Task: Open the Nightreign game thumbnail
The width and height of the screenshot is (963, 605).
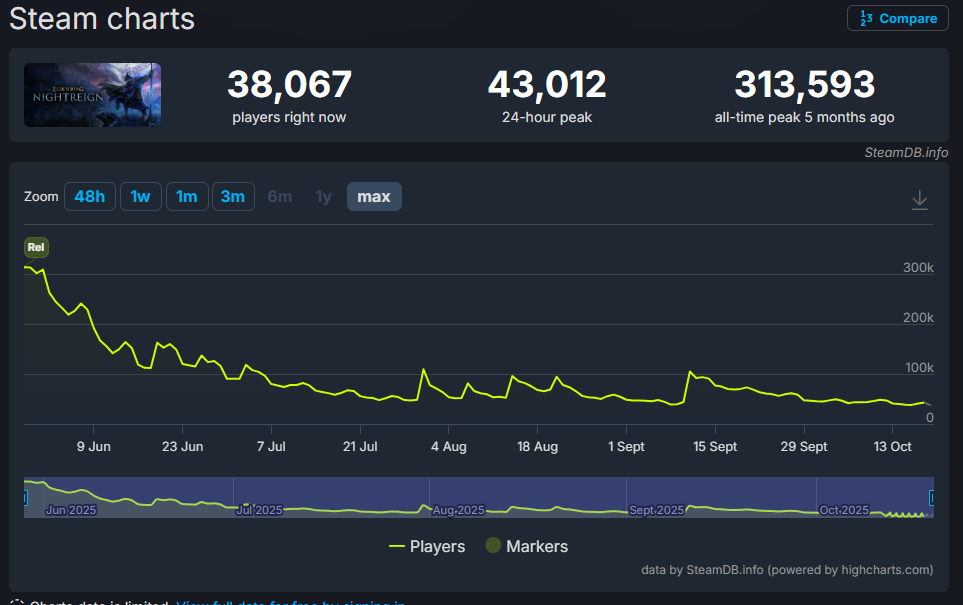Action: click(92, 95)
